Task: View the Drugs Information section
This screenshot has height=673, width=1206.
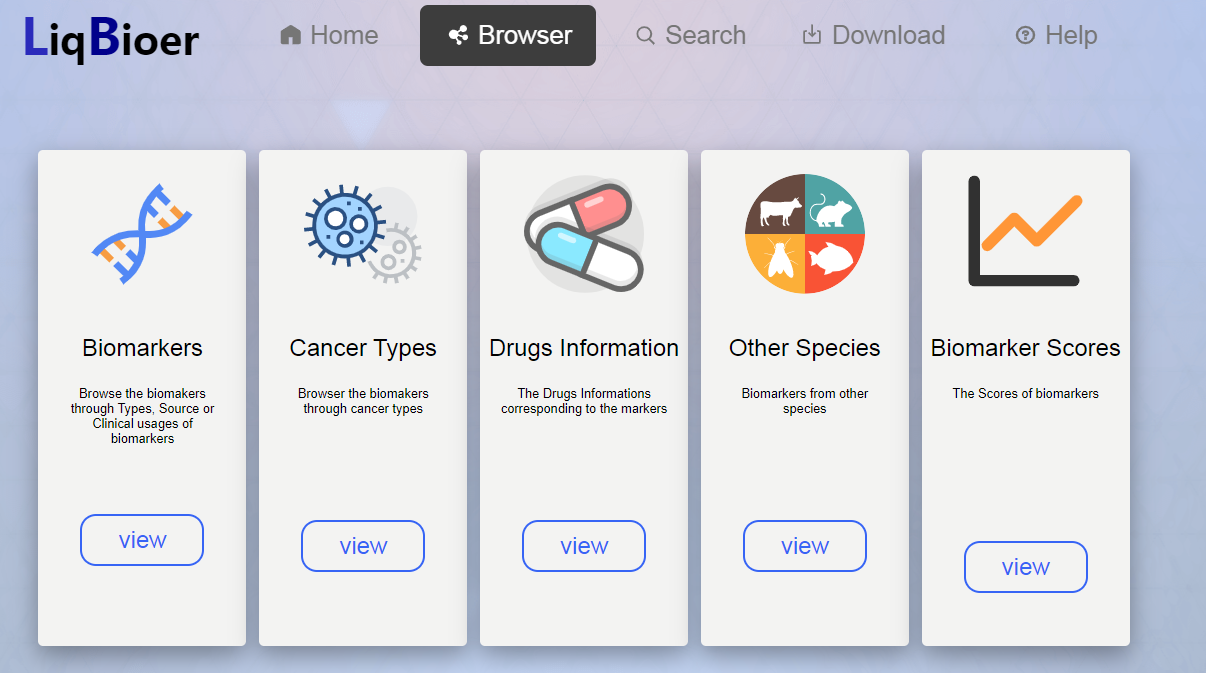Action: pos(584,546)
